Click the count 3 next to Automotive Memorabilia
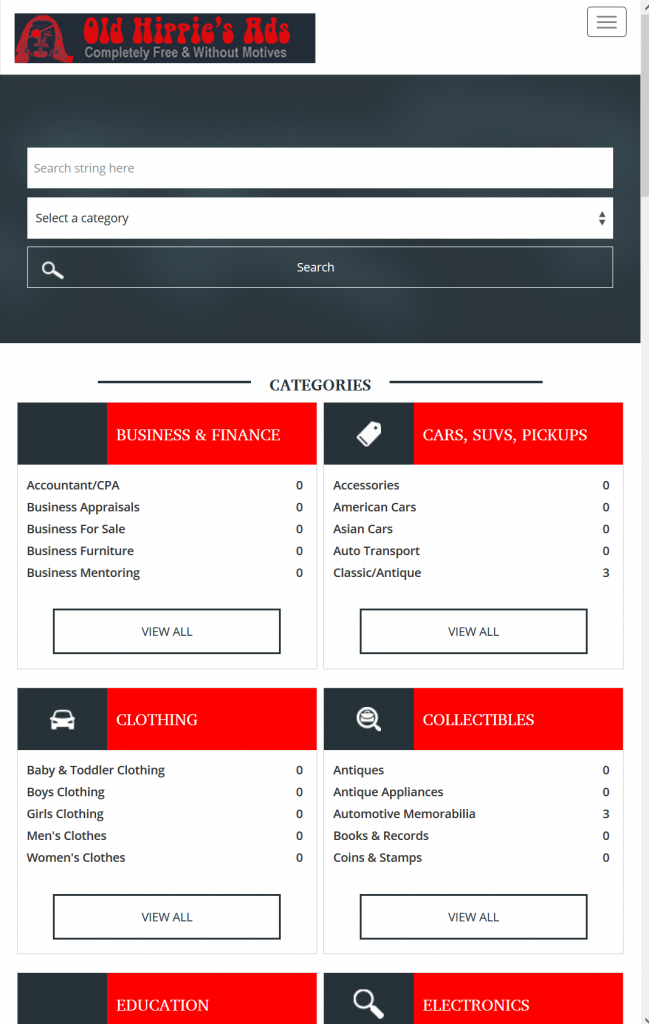649x1024 pixels. point(606,814)
